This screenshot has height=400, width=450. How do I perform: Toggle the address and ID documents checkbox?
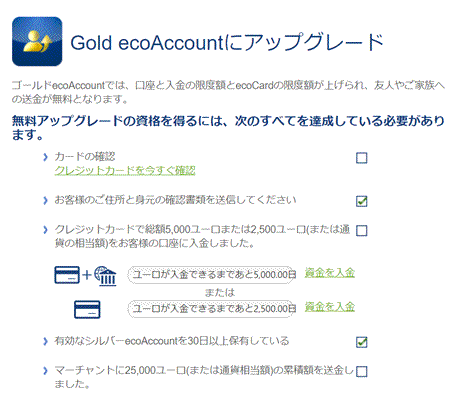pyautogui.click(x=362, y=201)
